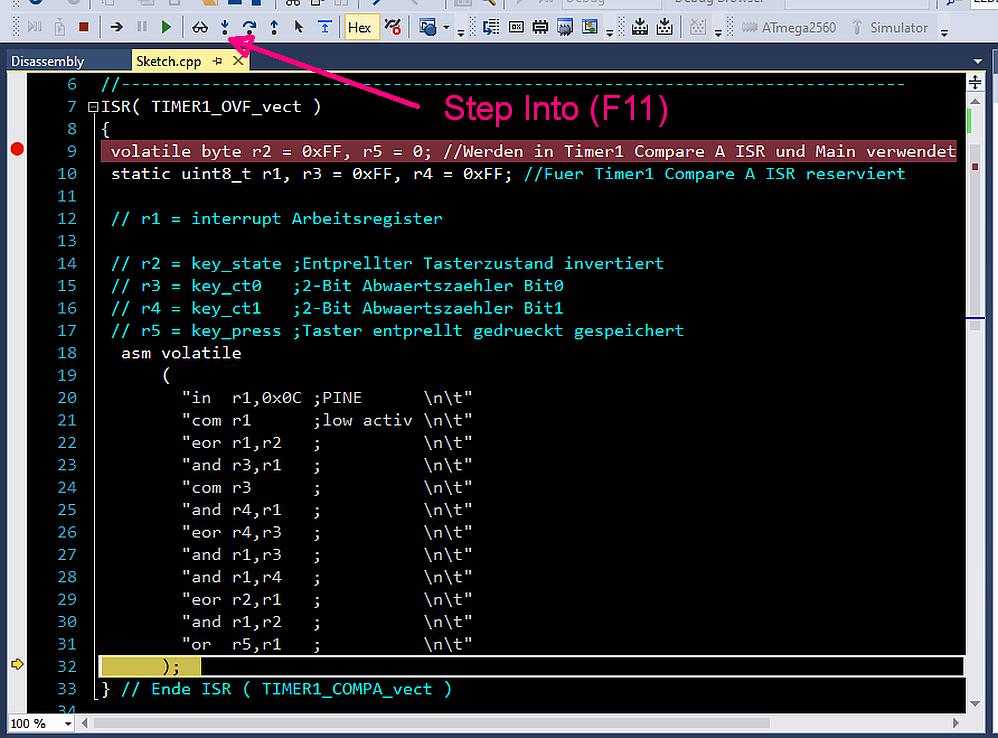
Task: Click the Break All pause icon
Action: click(141, 27)
